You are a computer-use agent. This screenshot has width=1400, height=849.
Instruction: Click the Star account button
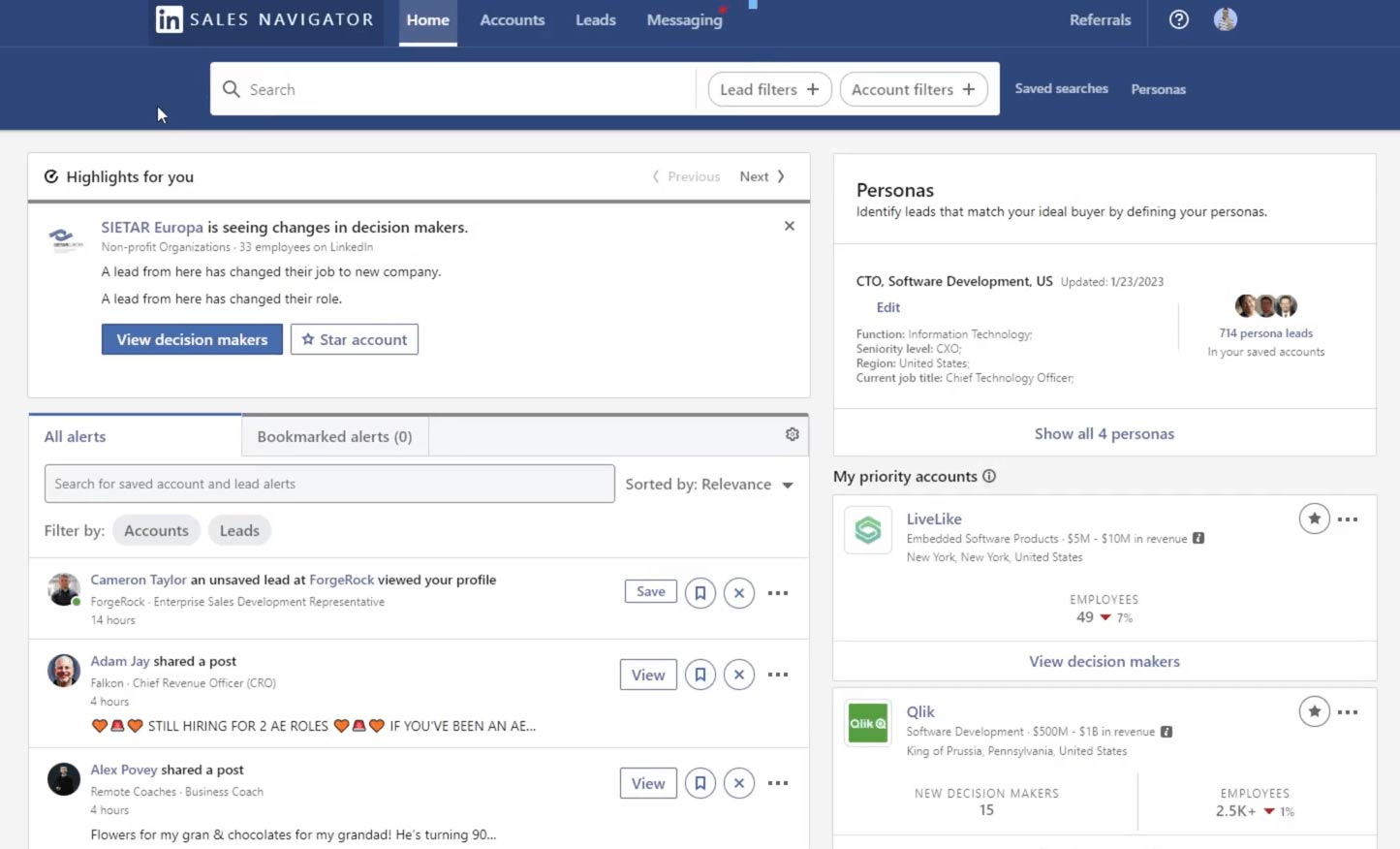coord(355,339)
